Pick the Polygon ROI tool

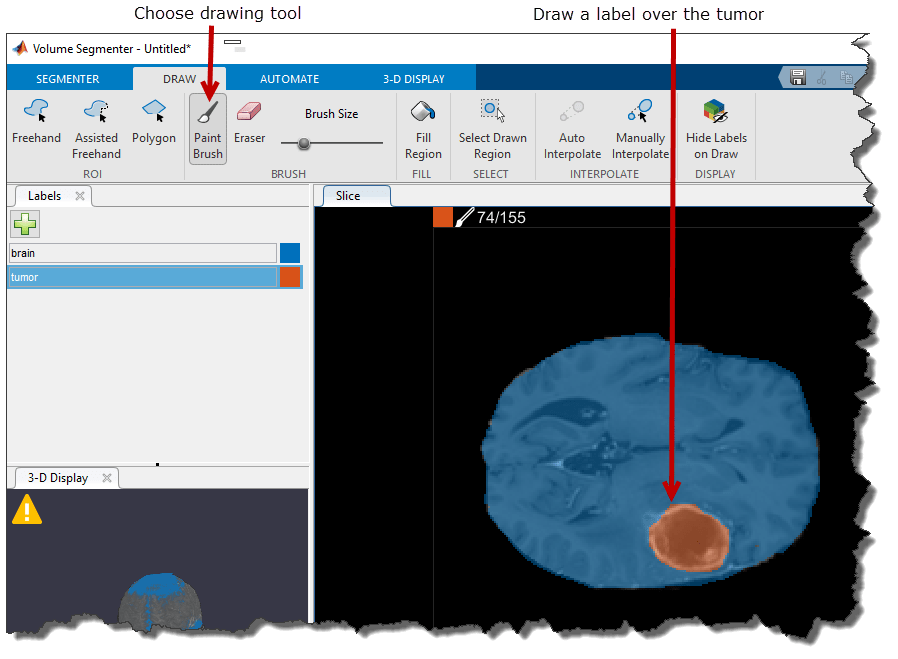(153, 121)
